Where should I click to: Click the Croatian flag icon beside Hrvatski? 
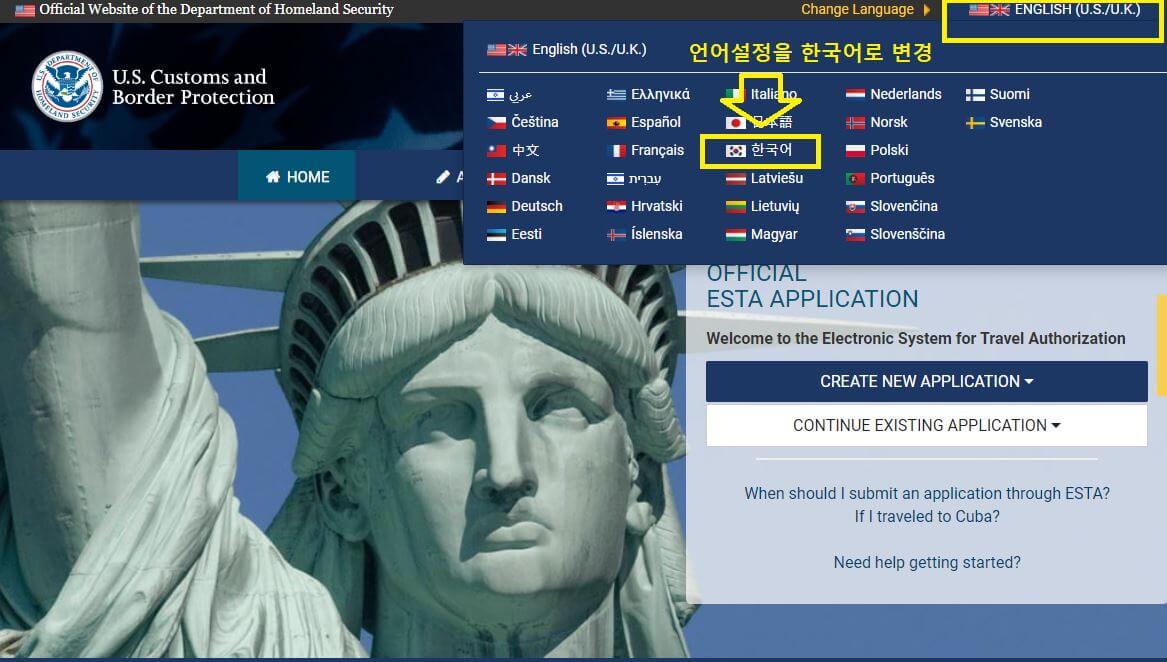(616, 207)
